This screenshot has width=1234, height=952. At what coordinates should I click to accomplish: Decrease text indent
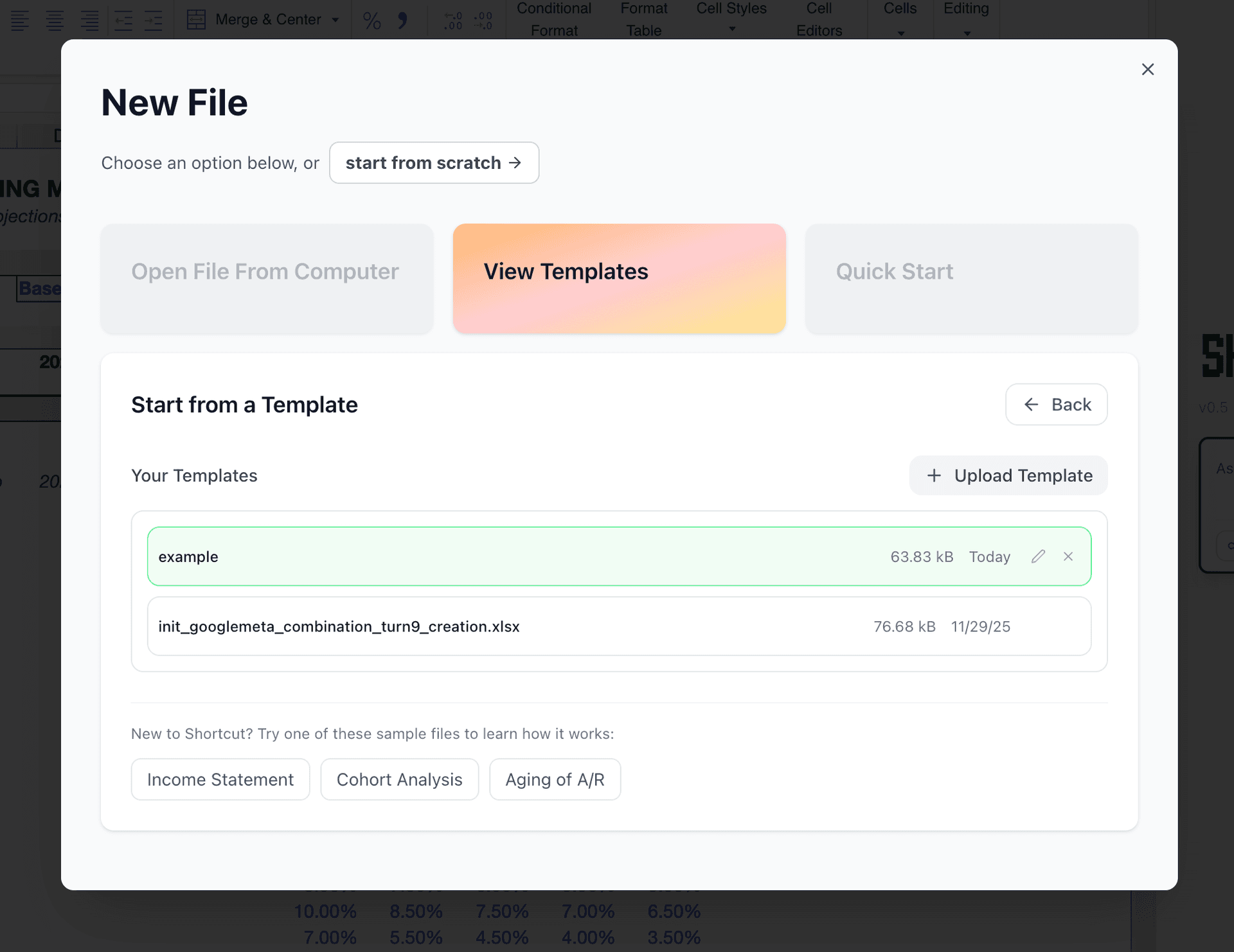pos(123,19)
